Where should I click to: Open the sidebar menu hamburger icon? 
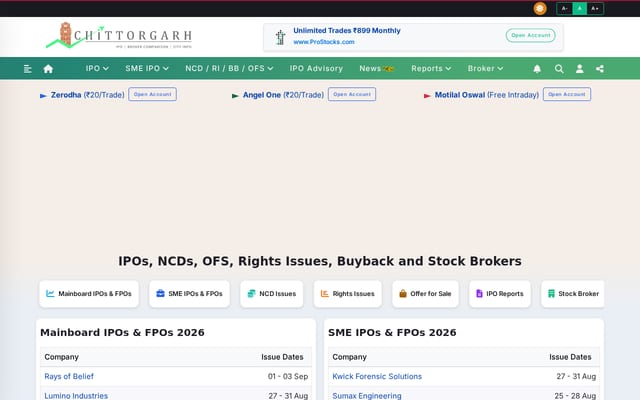[27, 69]
